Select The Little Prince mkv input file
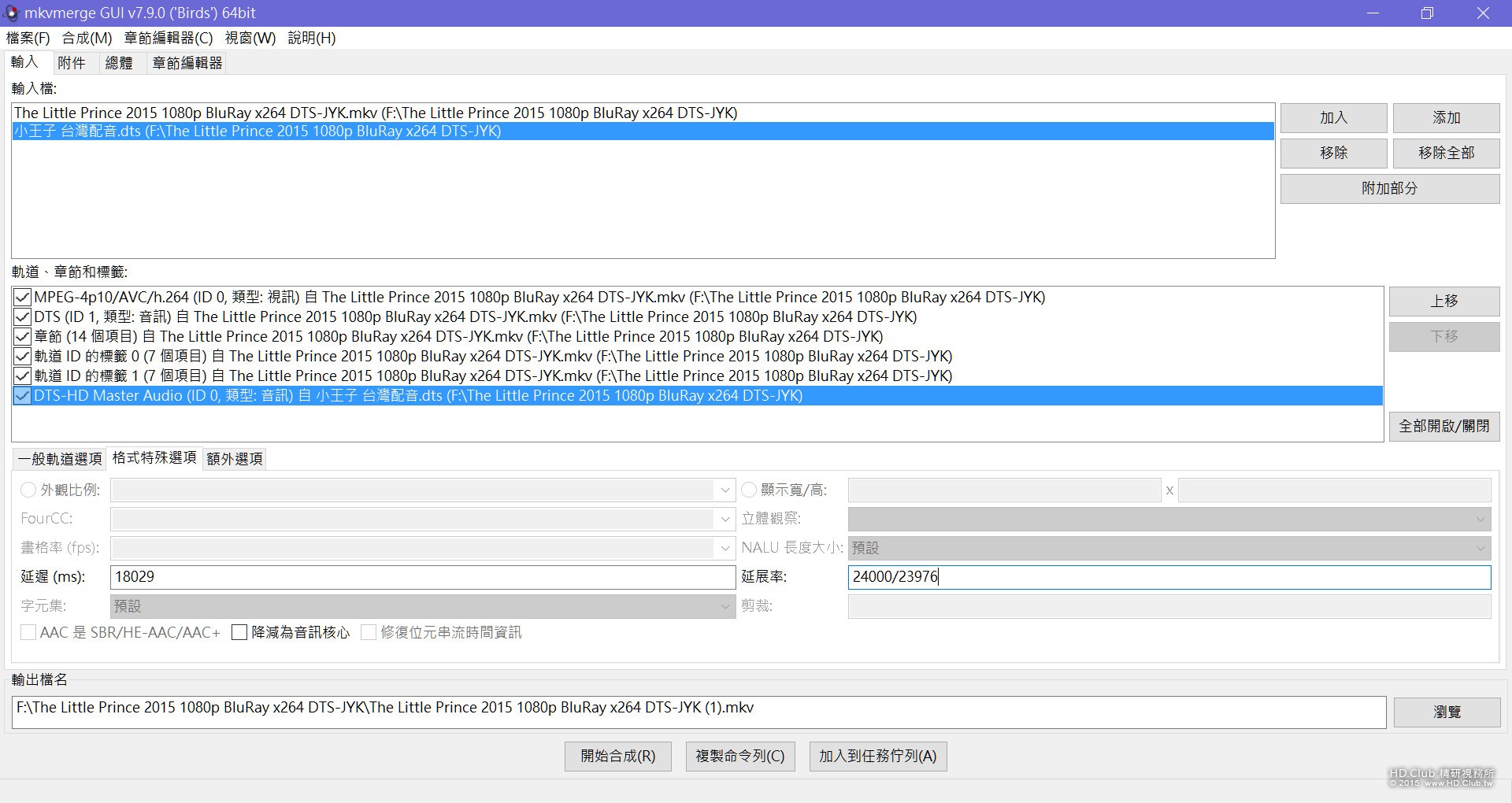This screenshot has width=1512, height=803. (643, 113)
